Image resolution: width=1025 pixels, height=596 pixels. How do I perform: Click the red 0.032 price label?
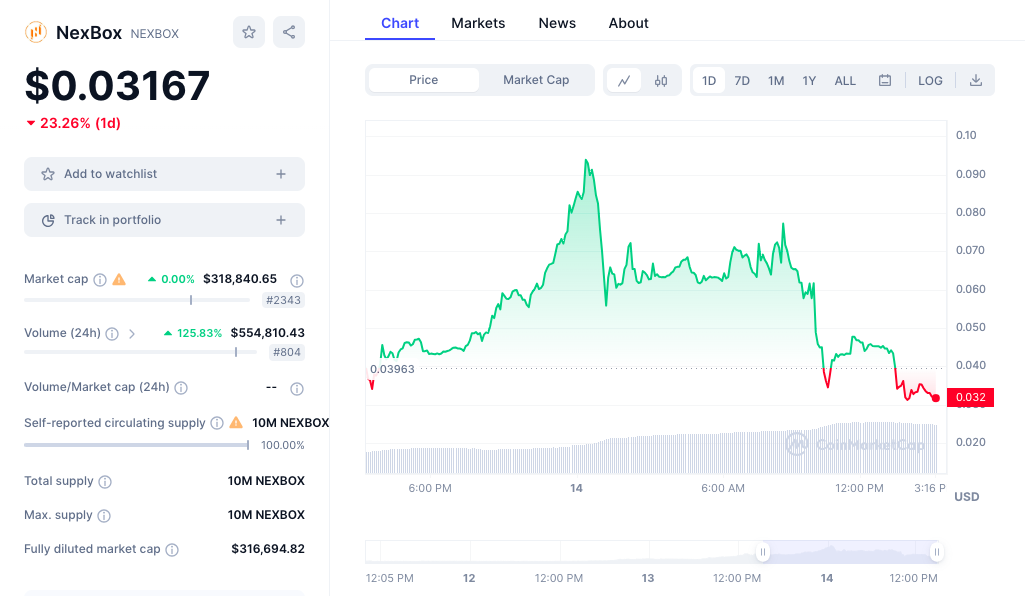pyautogui.click(x=970, y=397)
